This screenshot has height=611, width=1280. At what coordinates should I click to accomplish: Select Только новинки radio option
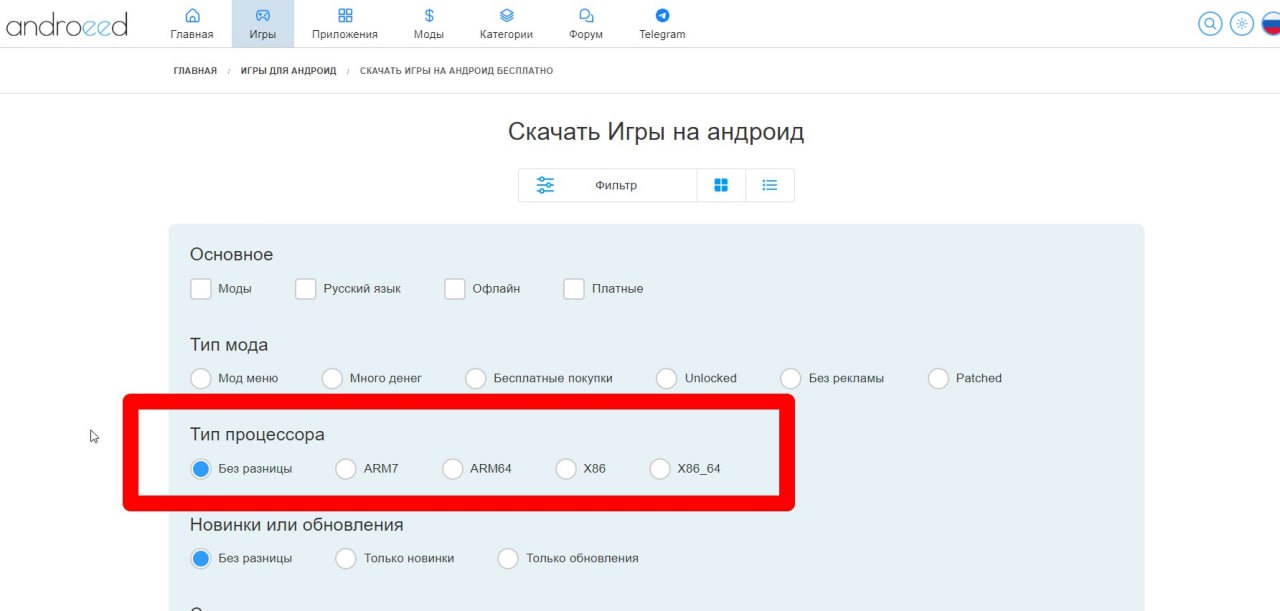pyautogui.click(x=346, y=559)
